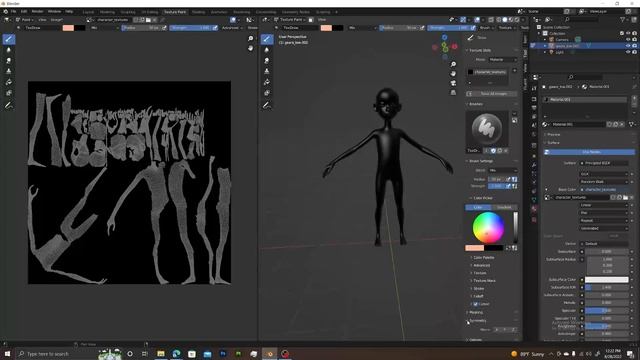
Task: Click the zoom magnifier in the 3D viewport
Action: (x=453, y=64)
